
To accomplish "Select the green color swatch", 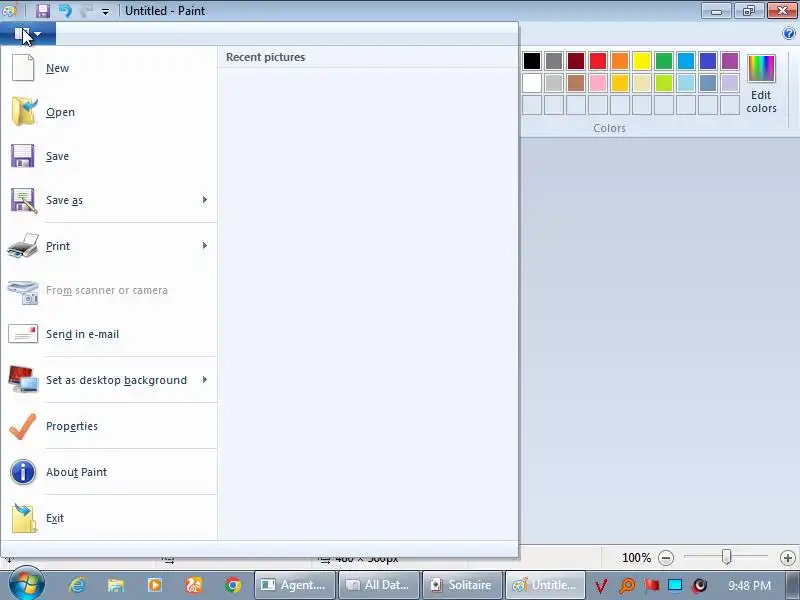I will [x=664, y=61].
